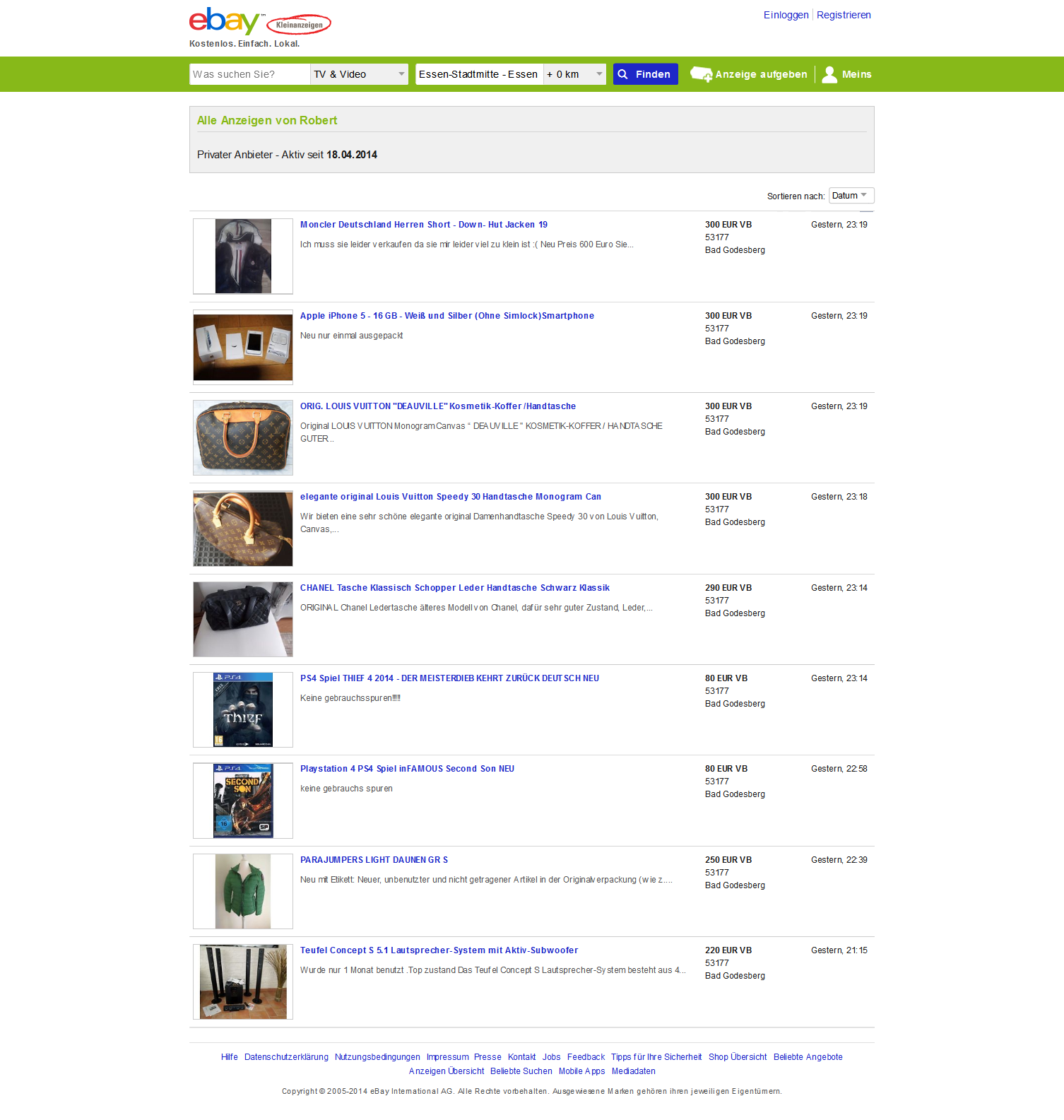Open the green Parajumpers jacket thumbnail
Image resolution: width=1064 pixels, height=1120 pixels.
tap(243, 891)
